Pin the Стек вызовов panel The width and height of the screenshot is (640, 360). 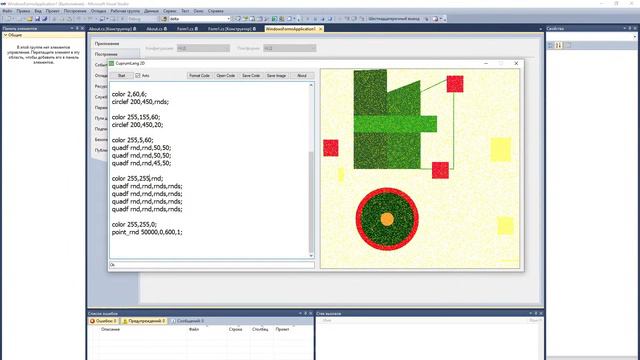click(536, 313)
